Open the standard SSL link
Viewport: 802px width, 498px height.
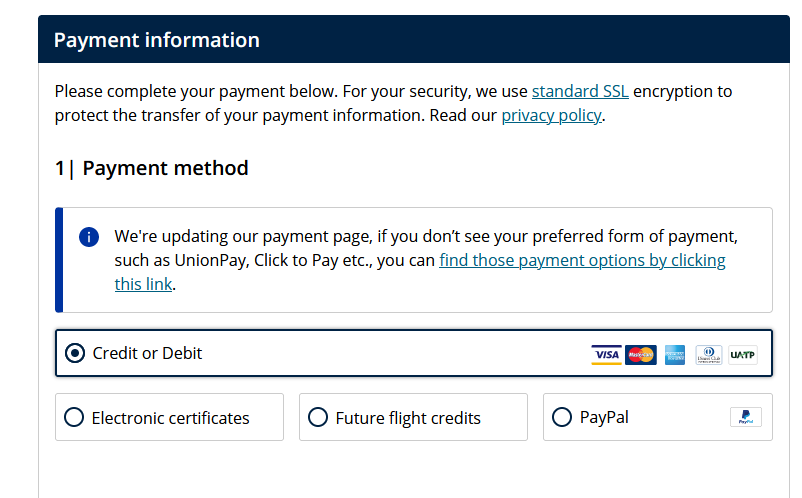pyautogui.click(x=580, y=91)
